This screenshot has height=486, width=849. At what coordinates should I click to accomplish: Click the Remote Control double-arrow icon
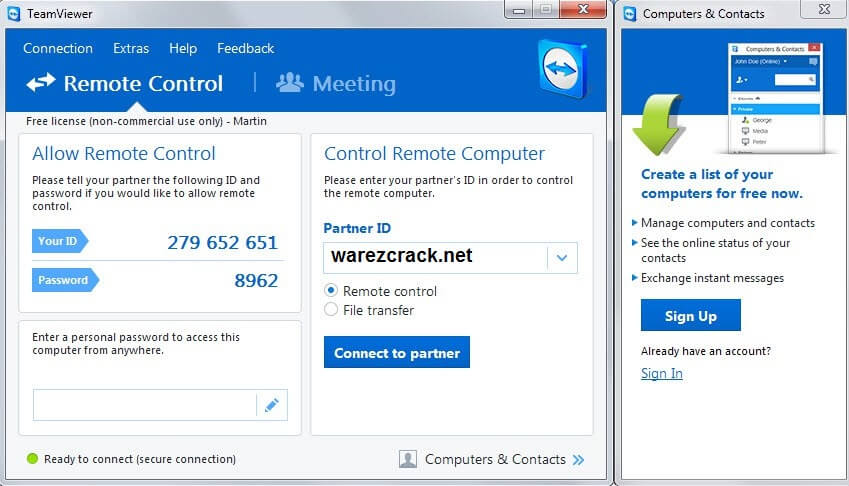click(x=41, y=83)
